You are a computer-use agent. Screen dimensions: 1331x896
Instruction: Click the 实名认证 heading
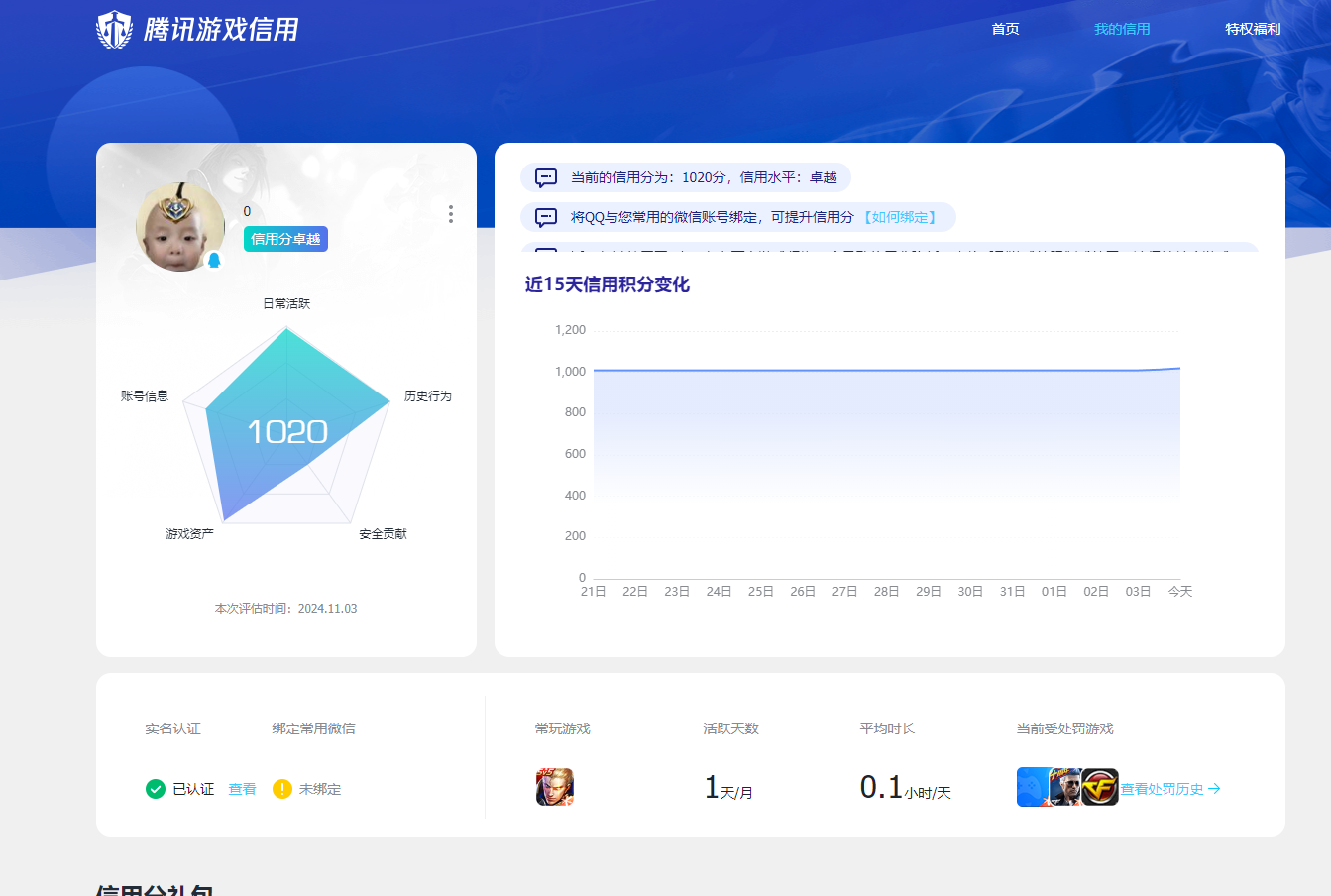(x=172, y=728)
